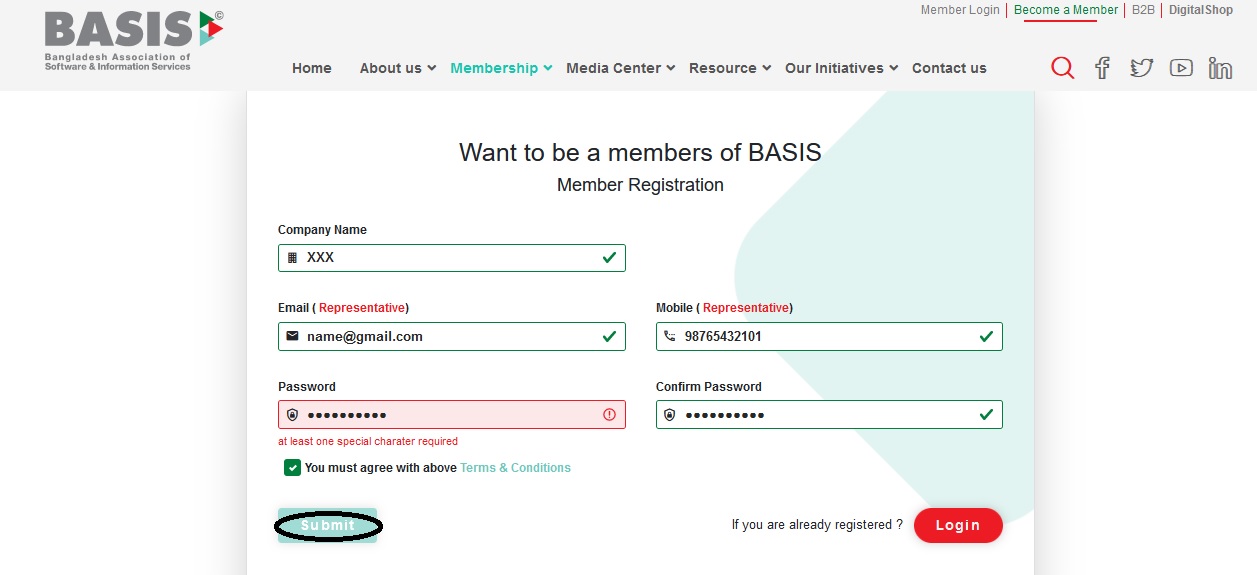
Task: Click the red search magnifier icon
Action: point(1062,68)
